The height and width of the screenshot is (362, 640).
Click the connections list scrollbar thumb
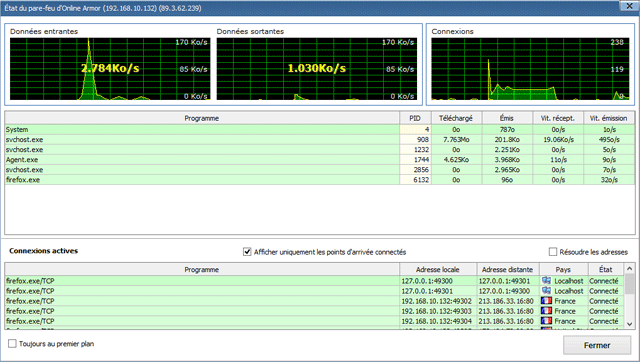[x=629, y=283]
